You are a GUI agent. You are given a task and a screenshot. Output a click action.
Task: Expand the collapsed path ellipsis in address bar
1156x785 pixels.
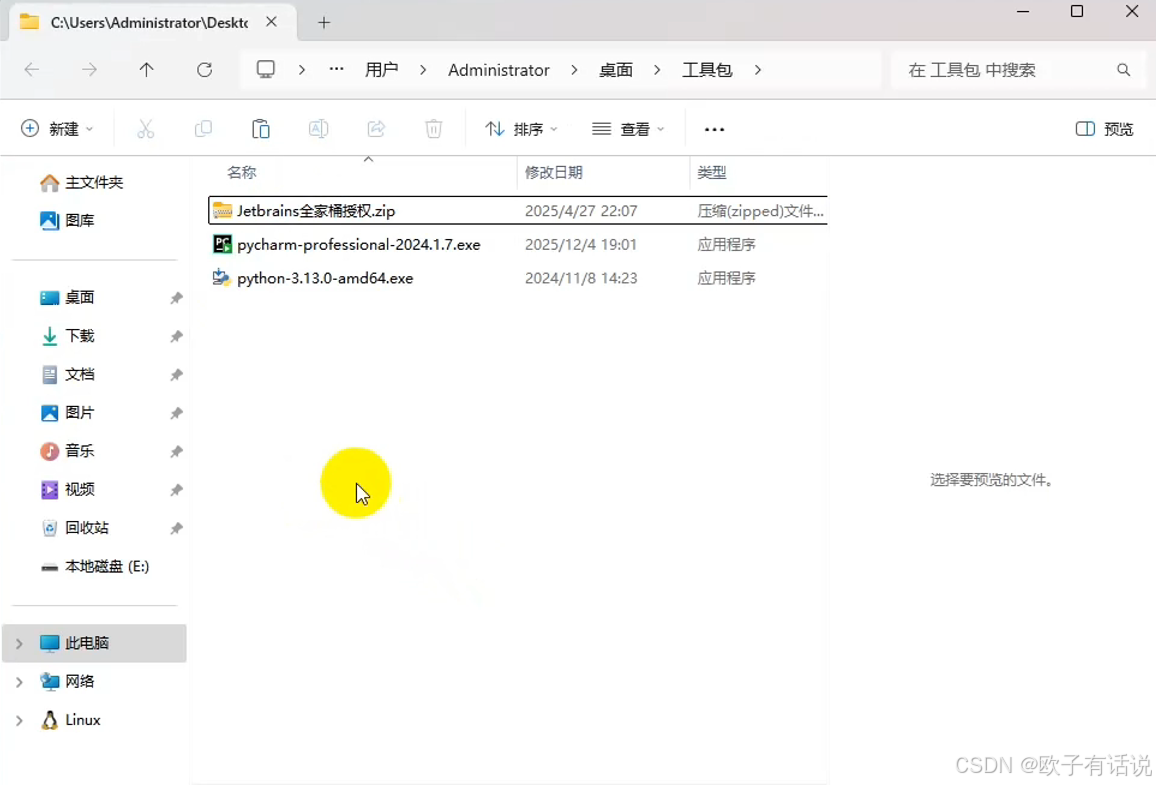click(336, 69)
